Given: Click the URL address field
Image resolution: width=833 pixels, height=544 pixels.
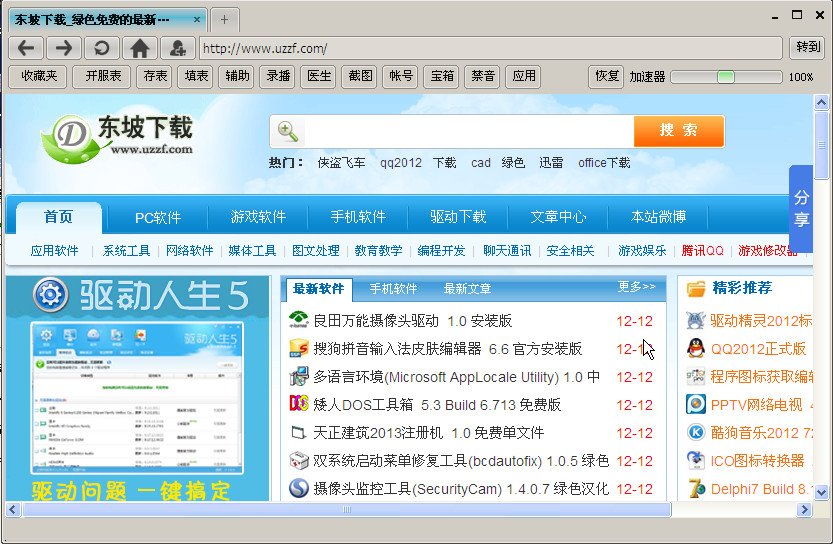Looking at the screenshot, I should click(x=490, y=48).
